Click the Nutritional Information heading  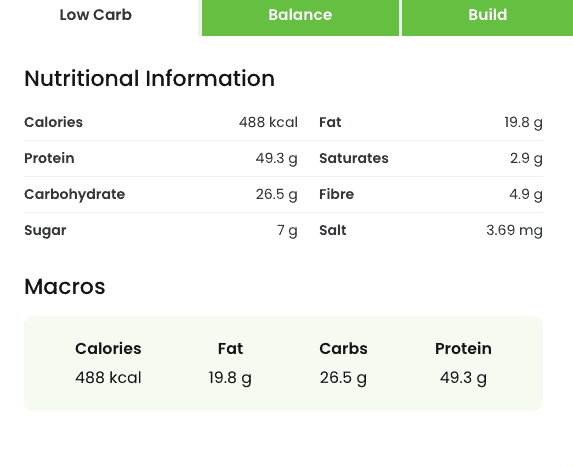coord(149,79)
